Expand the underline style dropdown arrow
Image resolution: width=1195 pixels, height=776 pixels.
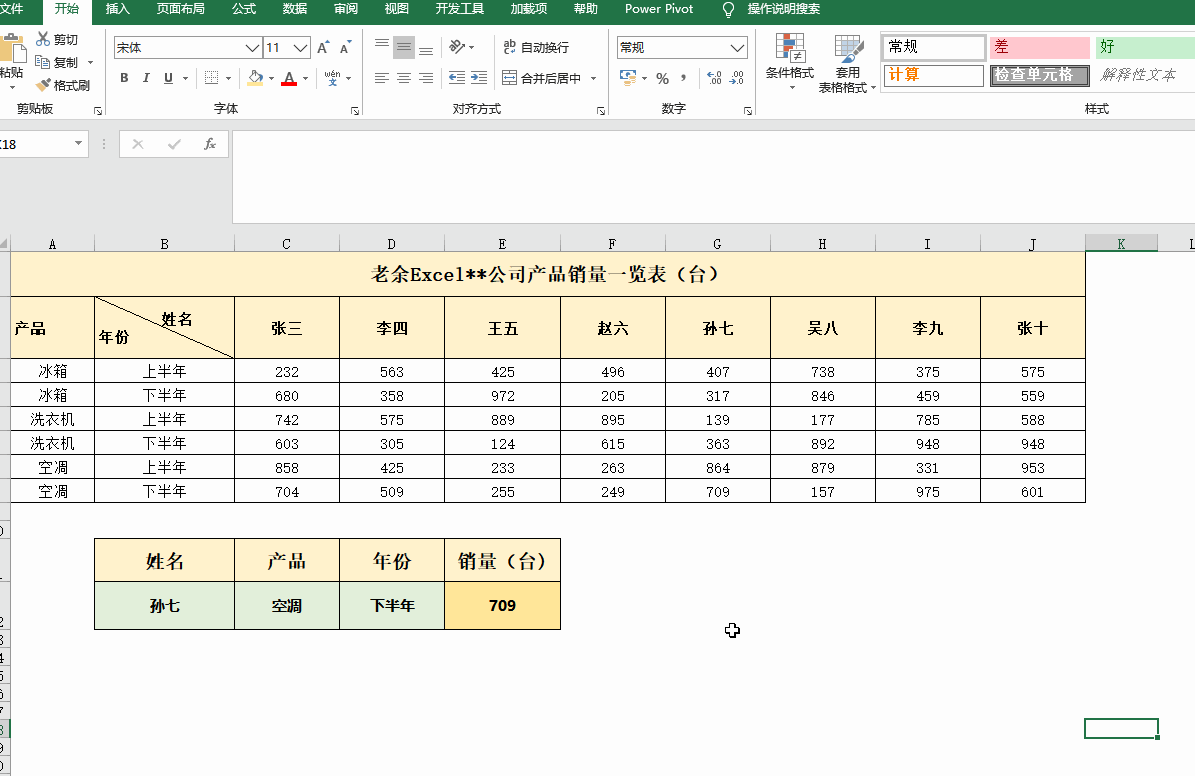click(x=185, y=78)
